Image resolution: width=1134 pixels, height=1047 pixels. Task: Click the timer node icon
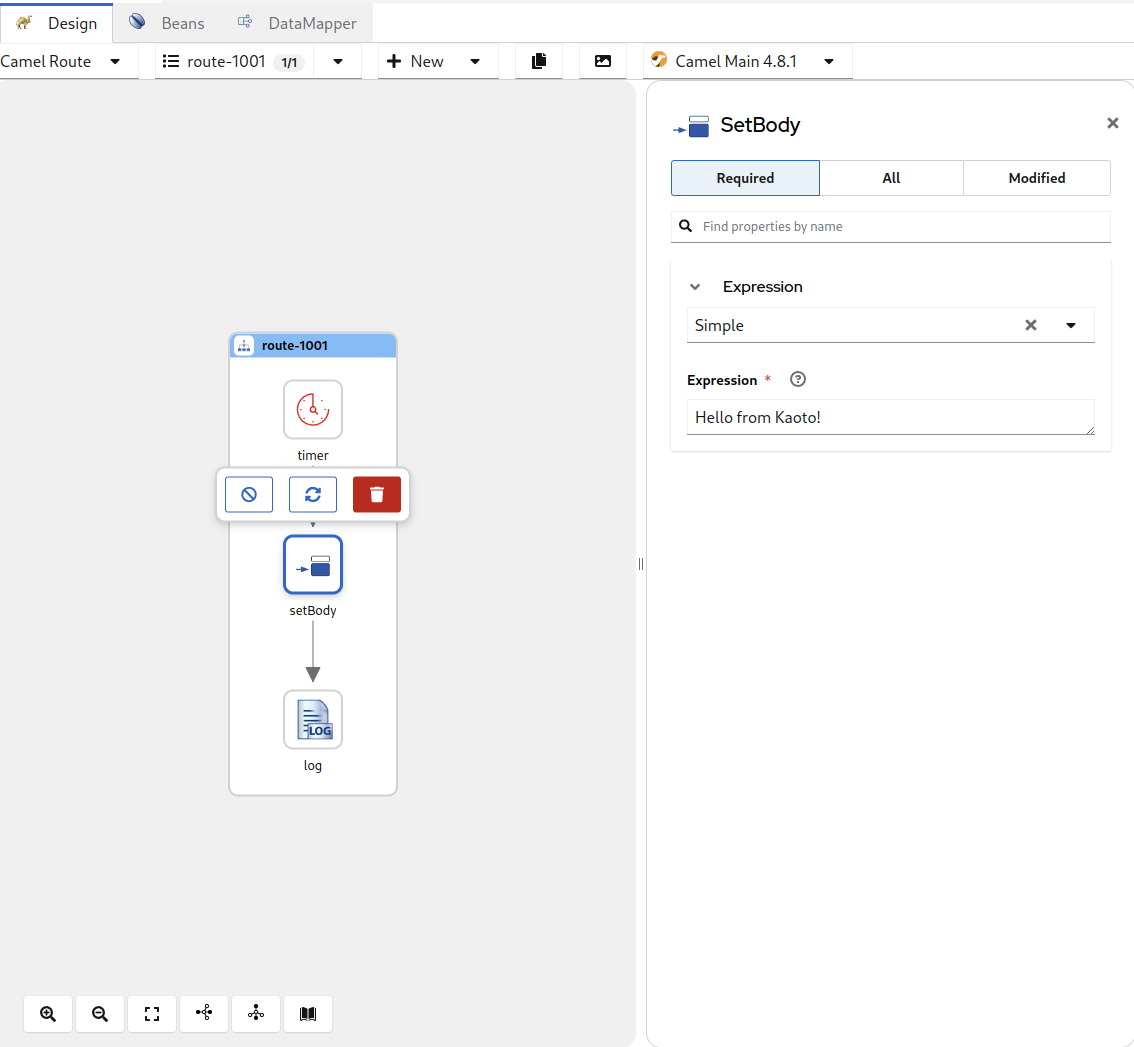312,409
